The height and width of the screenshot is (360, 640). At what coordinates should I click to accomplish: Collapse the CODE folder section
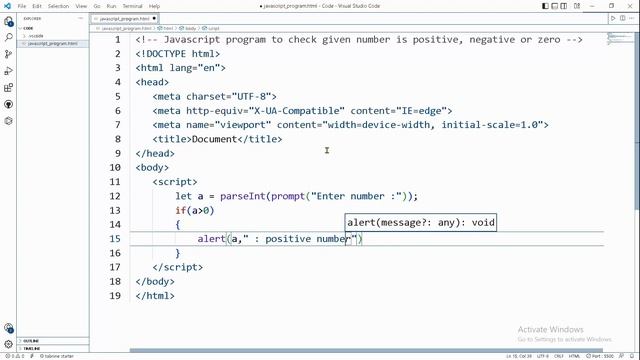pos(53,28)
